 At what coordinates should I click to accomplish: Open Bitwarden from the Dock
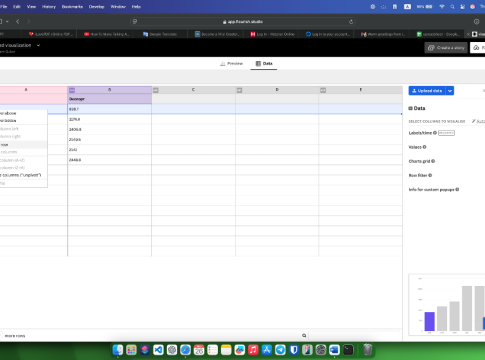(294, 350)
